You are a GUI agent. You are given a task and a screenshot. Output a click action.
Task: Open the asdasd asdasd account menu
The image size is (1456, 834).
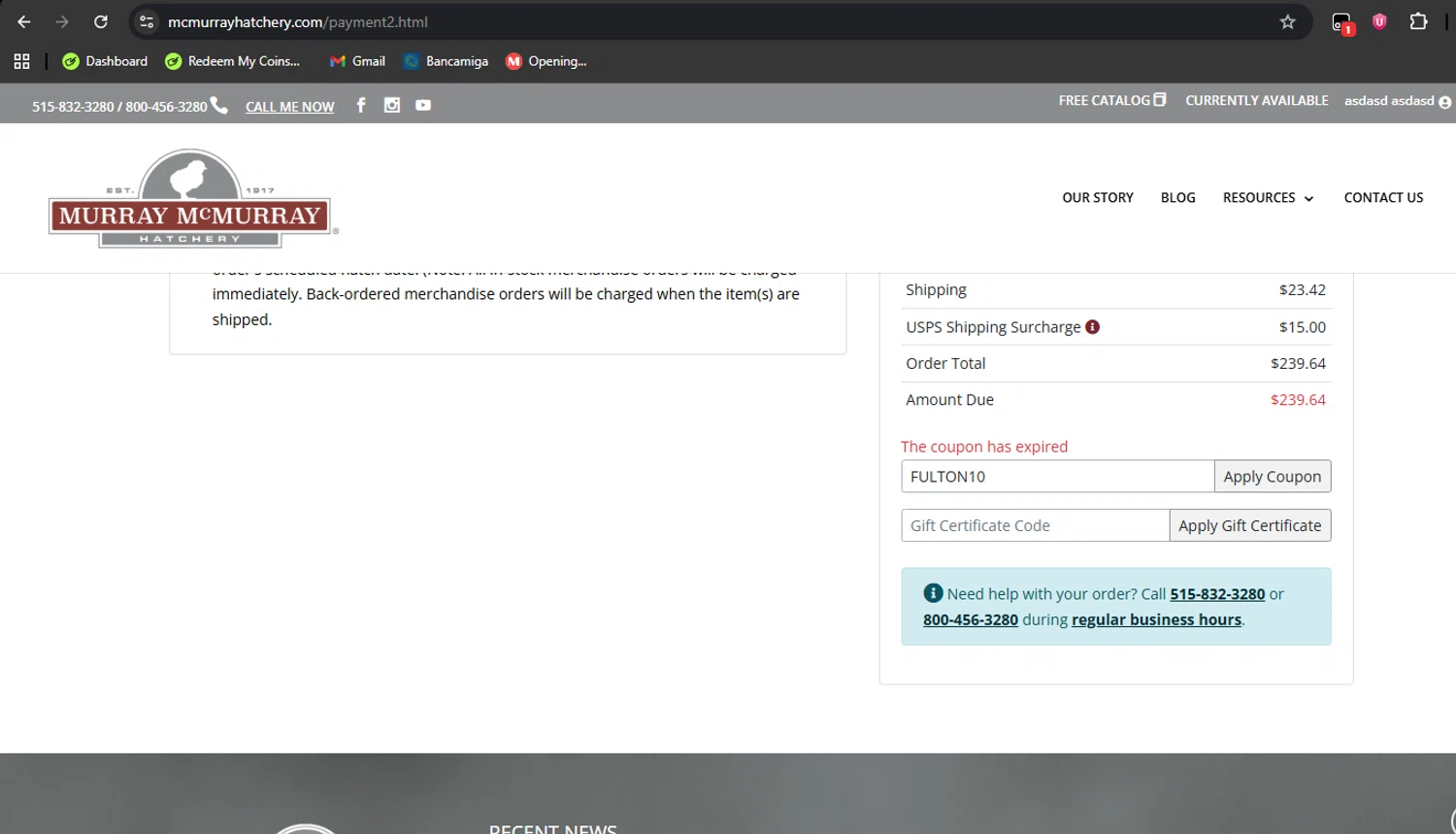pyautogui.click(x=1398, y=101)
